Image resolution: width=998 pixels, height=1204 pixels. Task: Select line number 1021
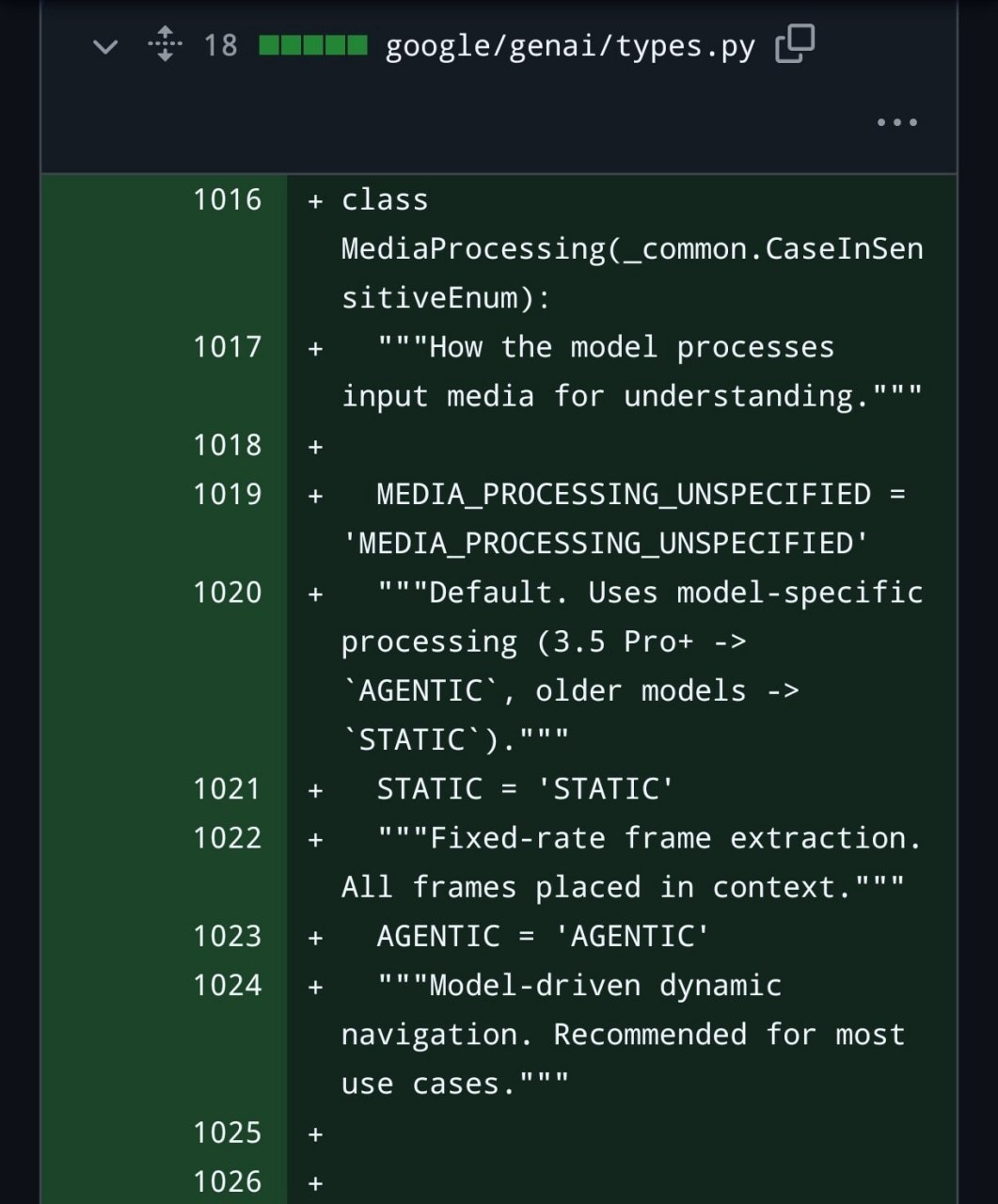tap(227, 788)
